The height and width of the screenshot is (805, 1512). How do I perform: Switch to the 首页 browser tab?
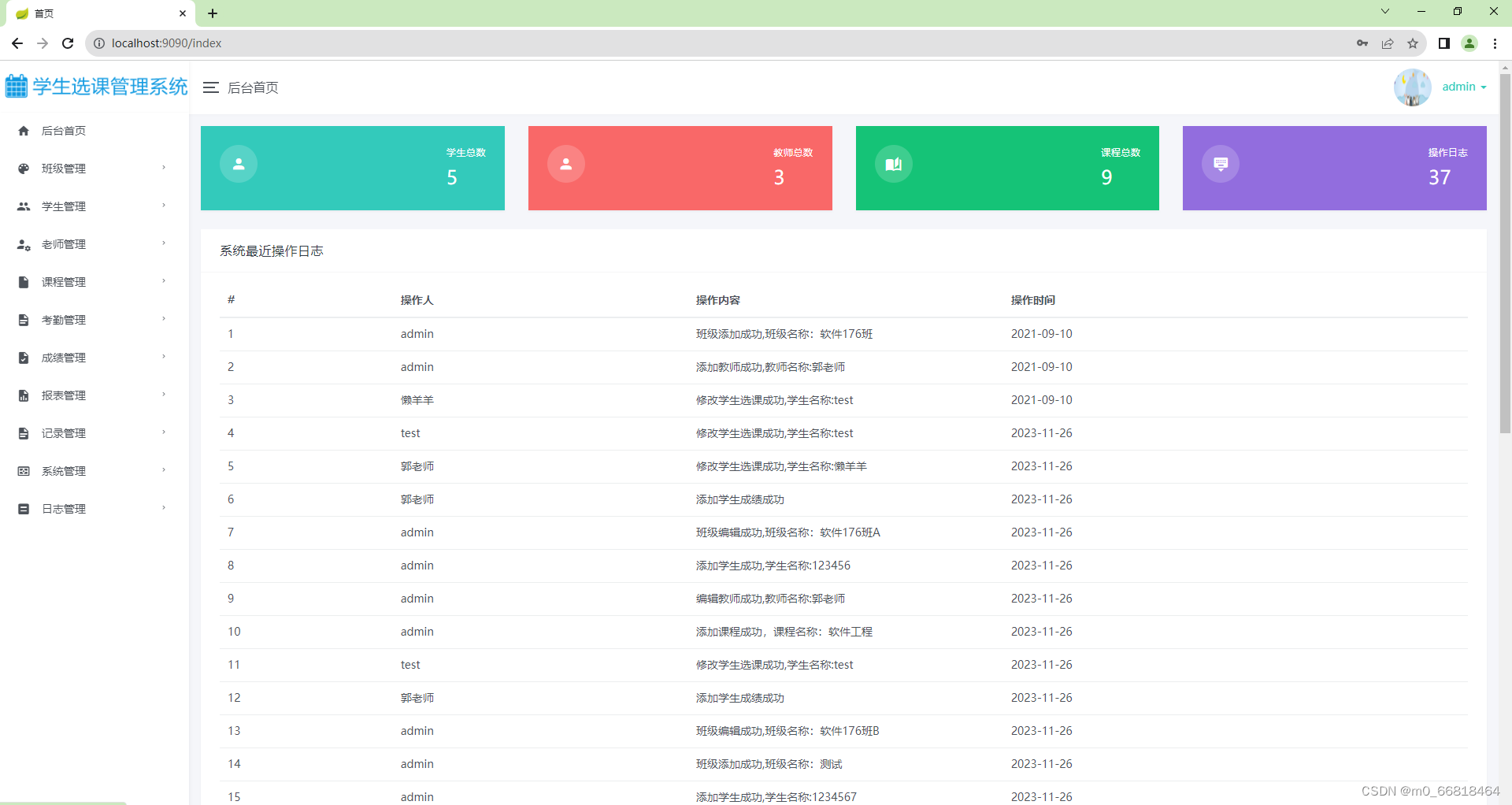click(x=43, y=13)
